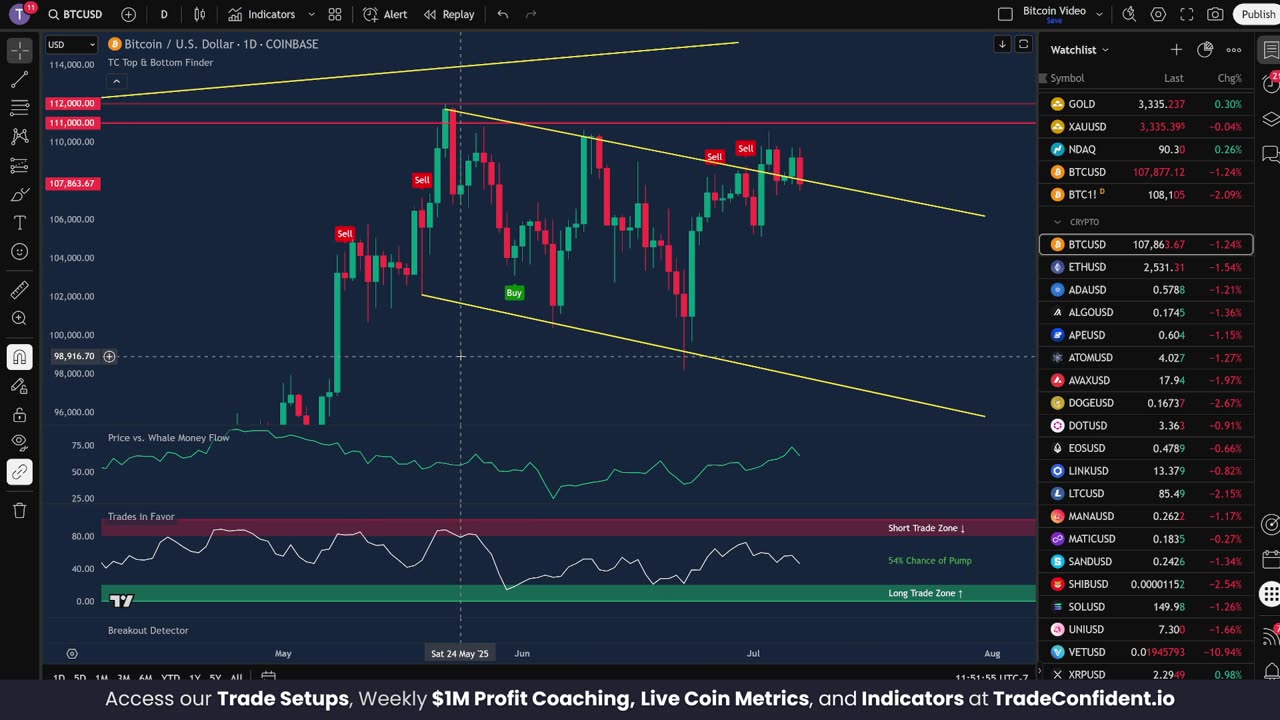Select the crosshair cursor tool
Viewport: 1280px width, 720px height.
click(x=19, y=50)
